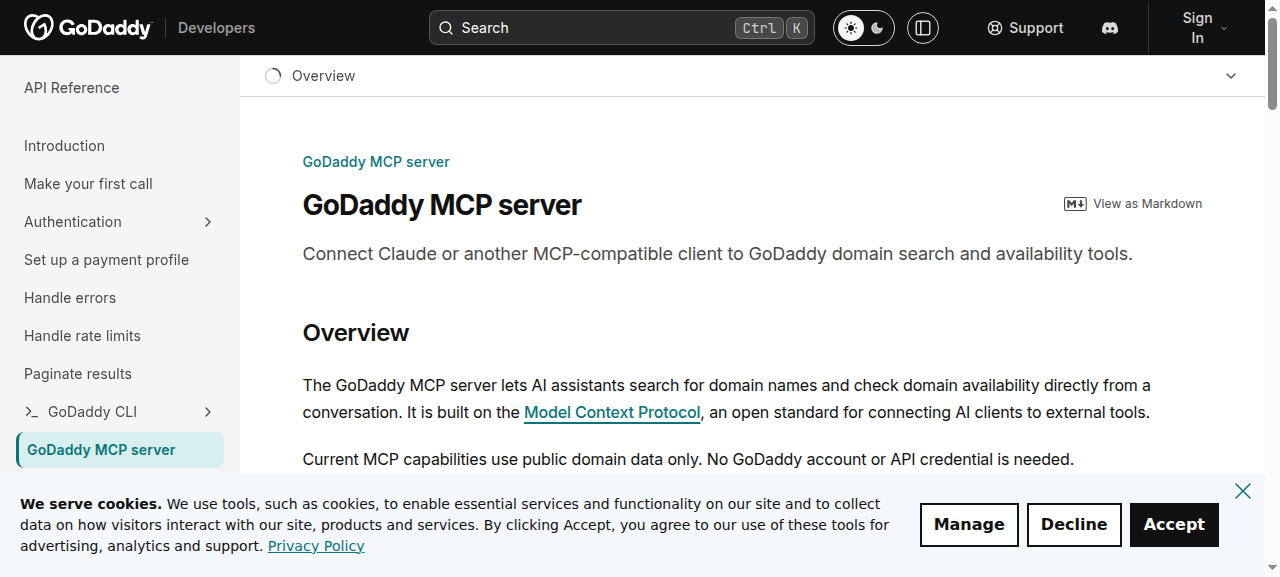Select GoDaddy MCP server sidebar item
The height and width of the screenshot is (577, 1280).
coord(120,450)
